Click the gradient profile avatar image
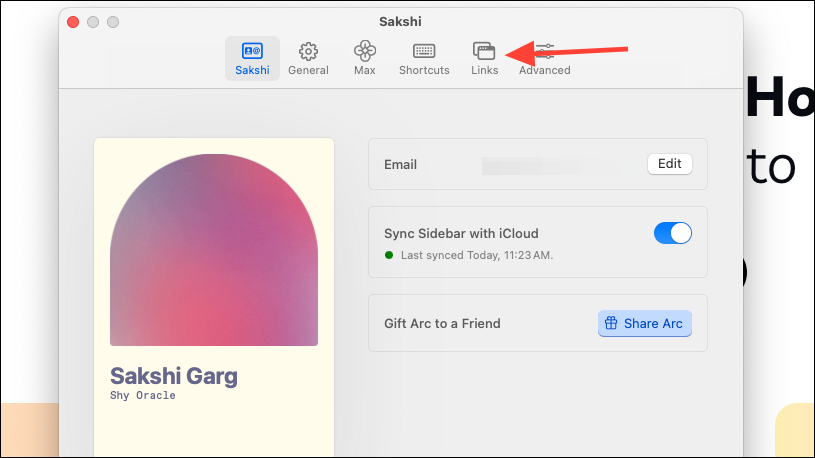The image size is (815, 458). (214, 250)
